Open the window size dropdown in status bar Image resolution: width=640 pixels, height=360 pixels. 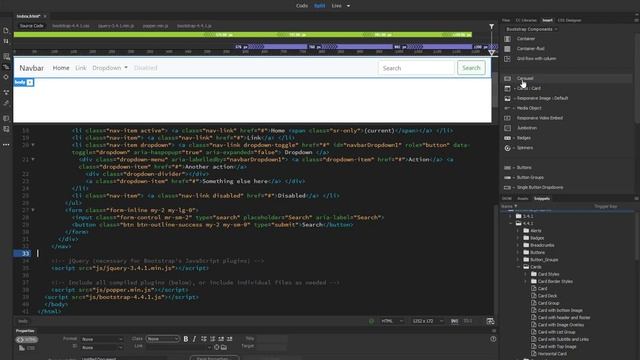coord(427,321)
